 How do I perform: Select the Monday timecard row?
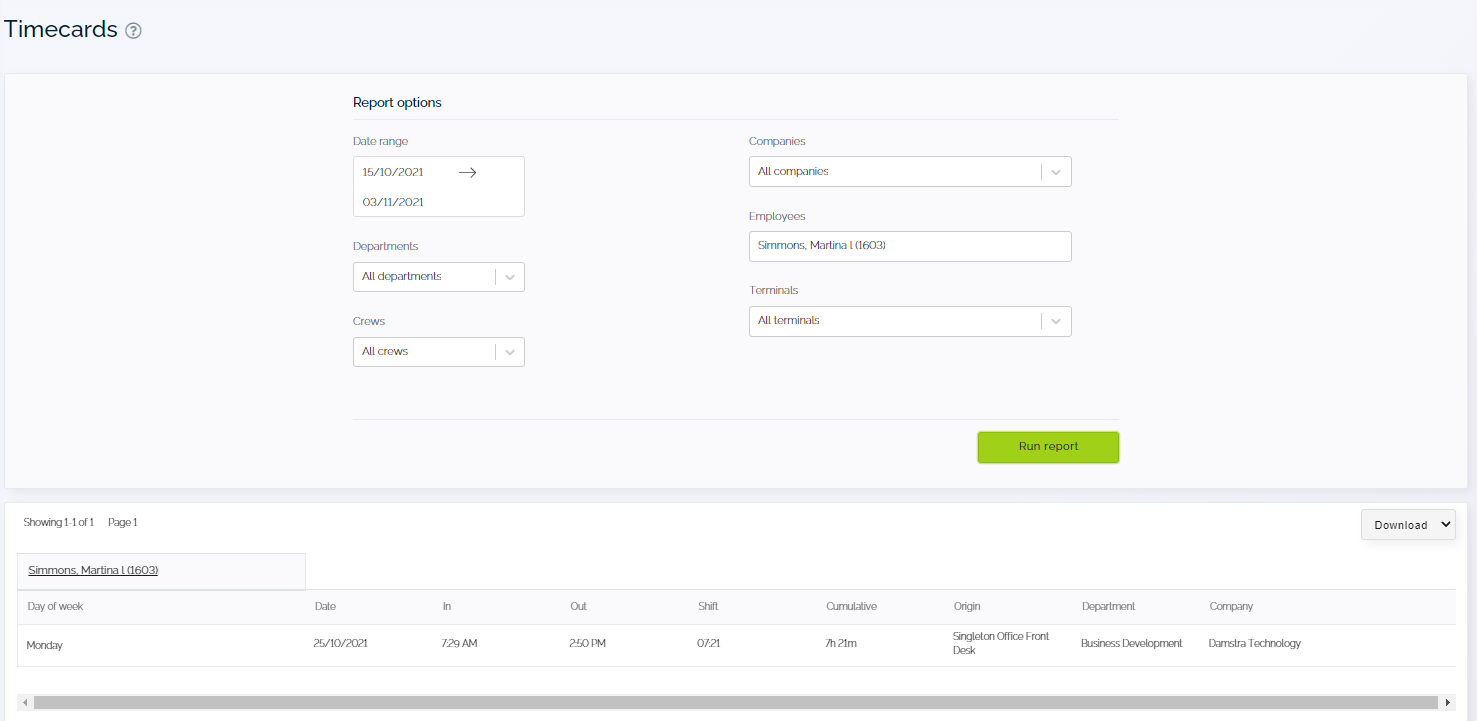click(45, 645)
